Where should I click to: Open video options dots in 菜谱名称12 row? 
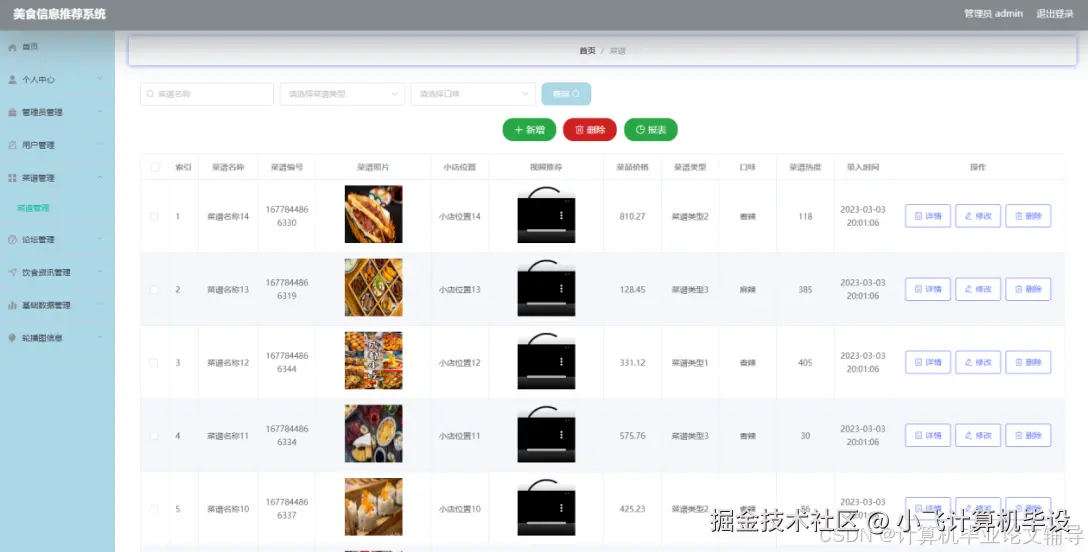click(561, 362)
